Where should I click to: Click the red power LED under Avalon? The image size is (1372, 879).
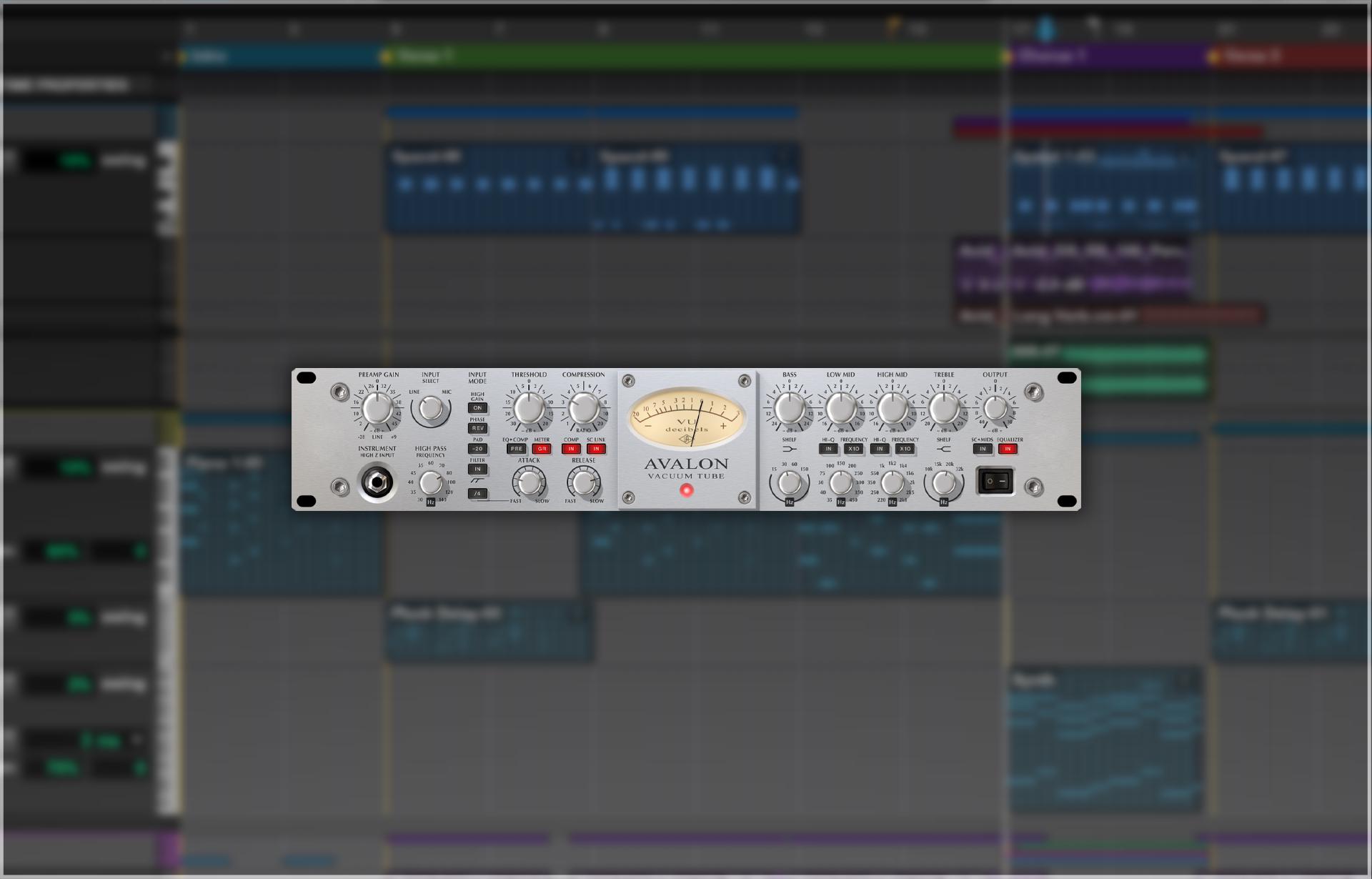coord(686,490)
